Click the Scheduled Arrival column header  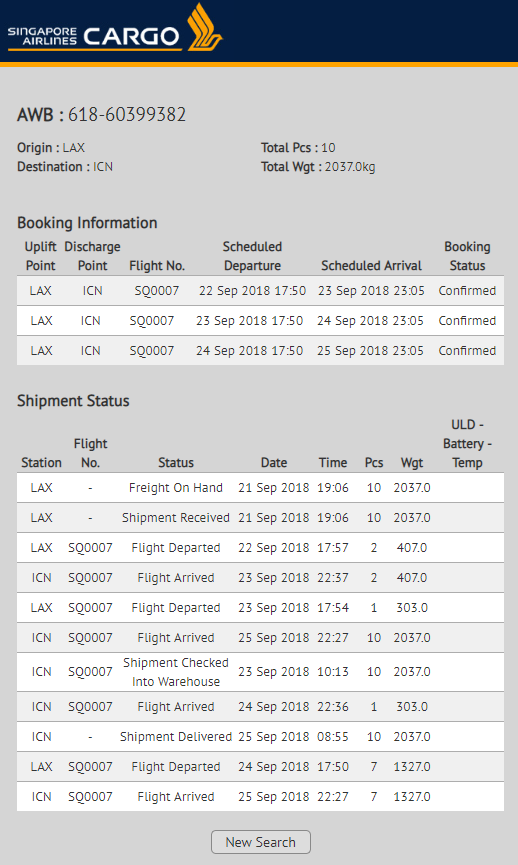pyautogui.click(x=371, y=265)
